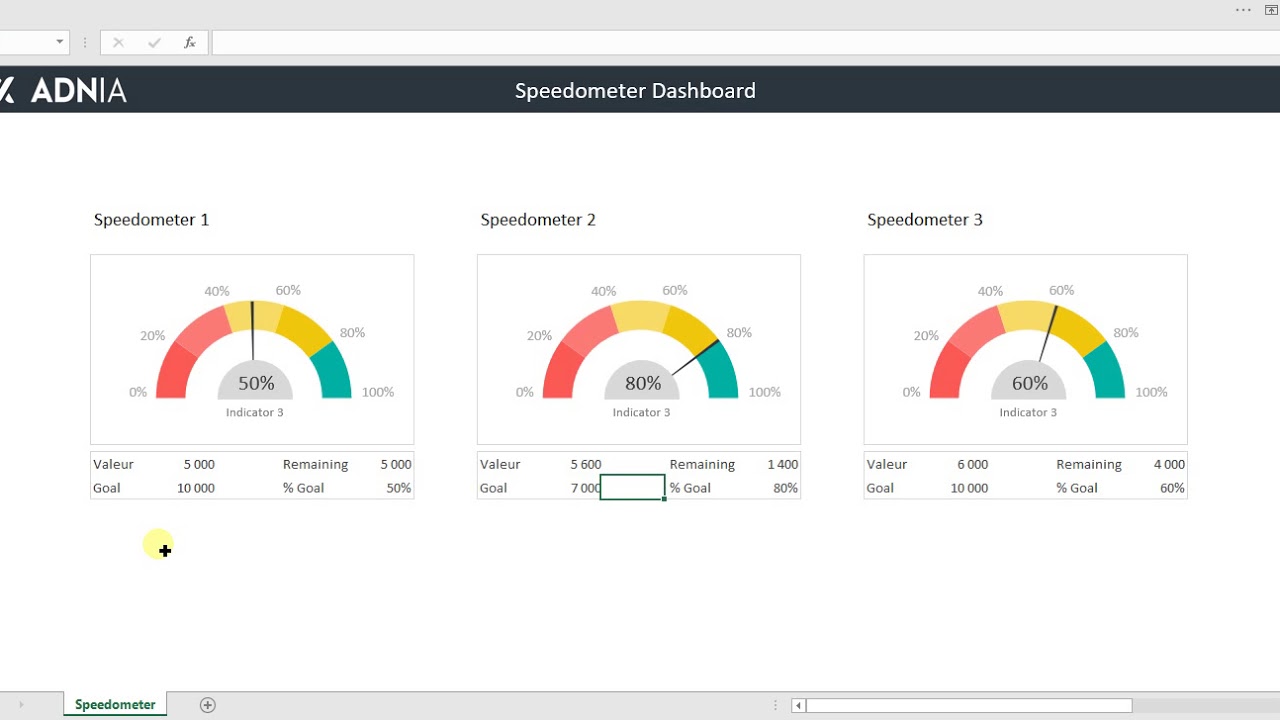The height and width of the screenshot is (720, 1280).
Task: Select Remaining label under Speedometer 2
Action: [x=703, y=465]
